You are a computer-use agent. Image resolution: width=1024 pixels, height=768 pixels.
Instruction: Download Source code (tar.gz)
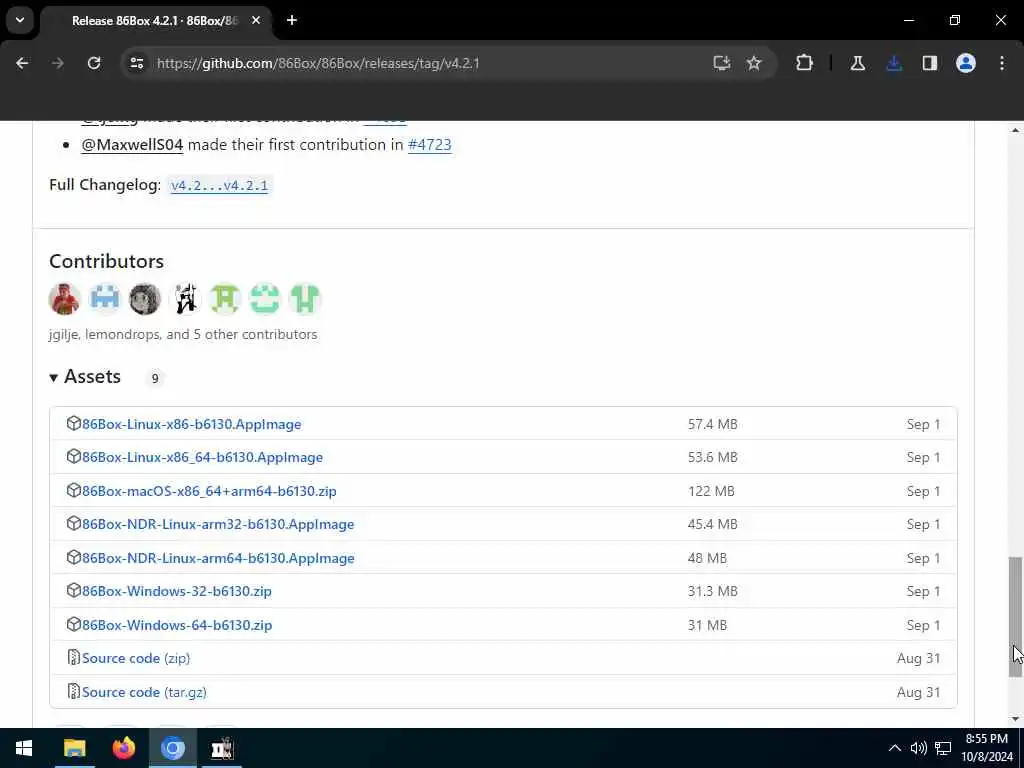coord(144,692)
